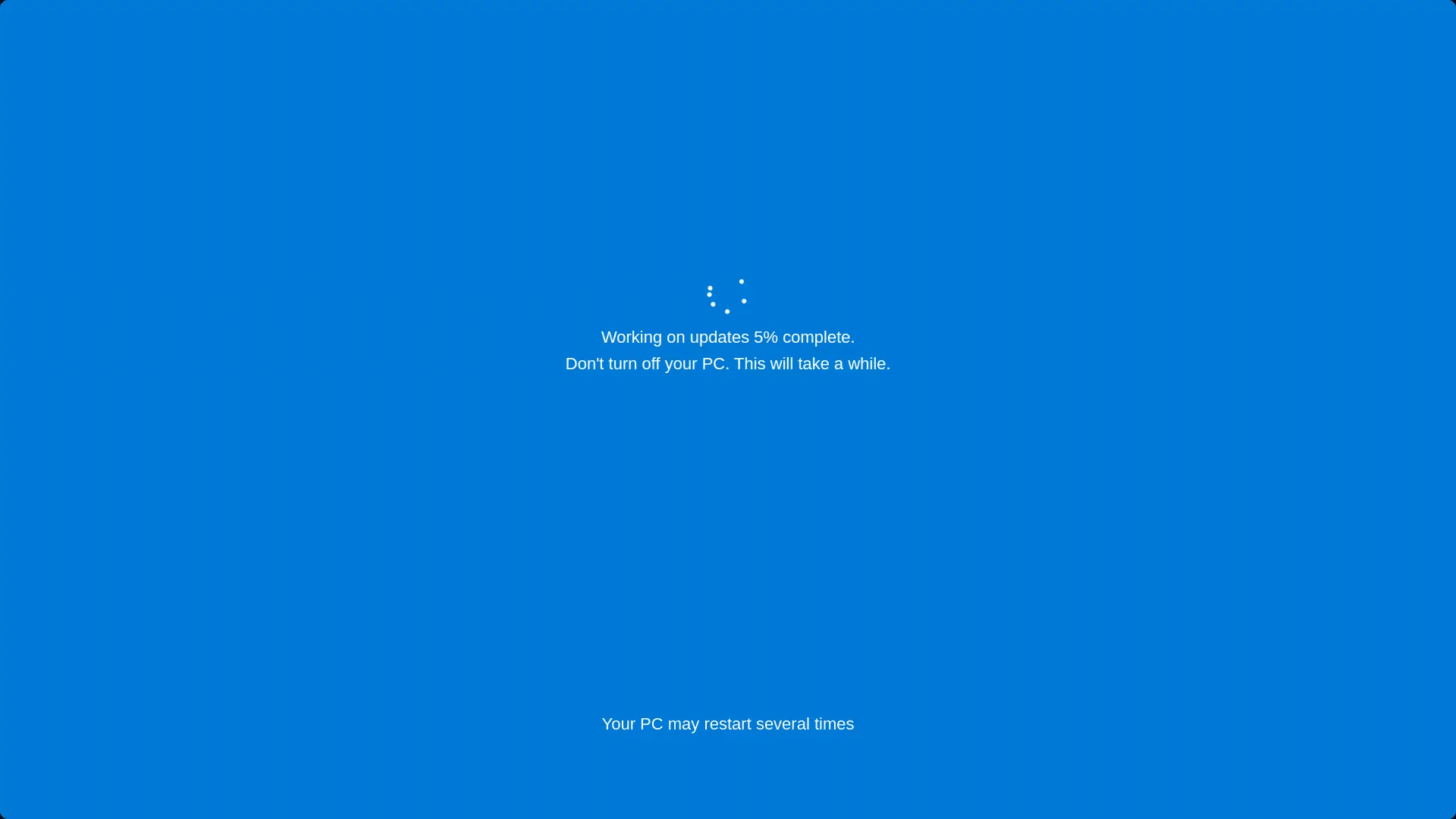Click the 'Don't turn off your PC' notice
Image resolution: width=1456 pixels, height=819 pixels.
tap(727, 363)
